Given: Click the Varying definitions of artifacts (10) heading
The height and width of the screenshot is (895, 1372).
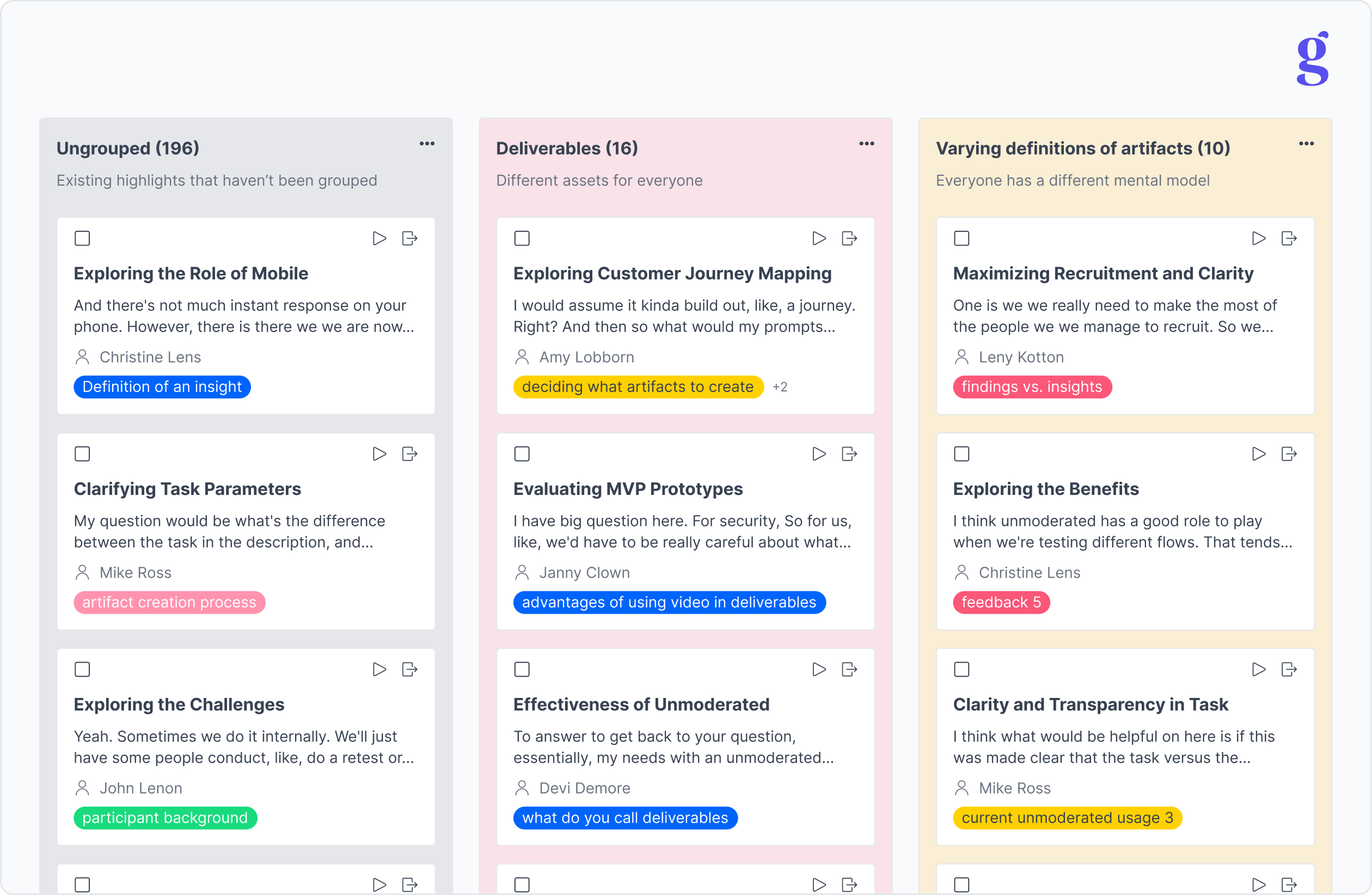Looking at the screenshot, I should 1083,149.
